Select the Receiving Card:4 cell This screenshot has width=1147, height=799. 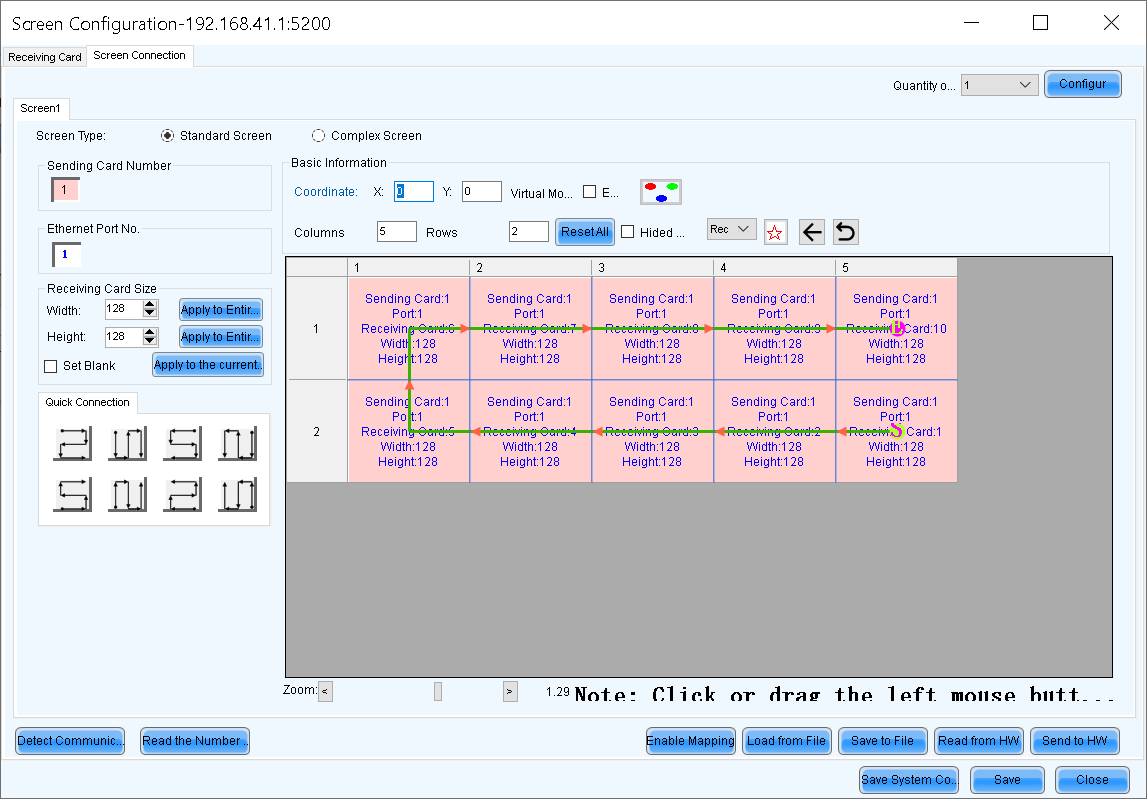pyautogui.click(x=530, y=432)
